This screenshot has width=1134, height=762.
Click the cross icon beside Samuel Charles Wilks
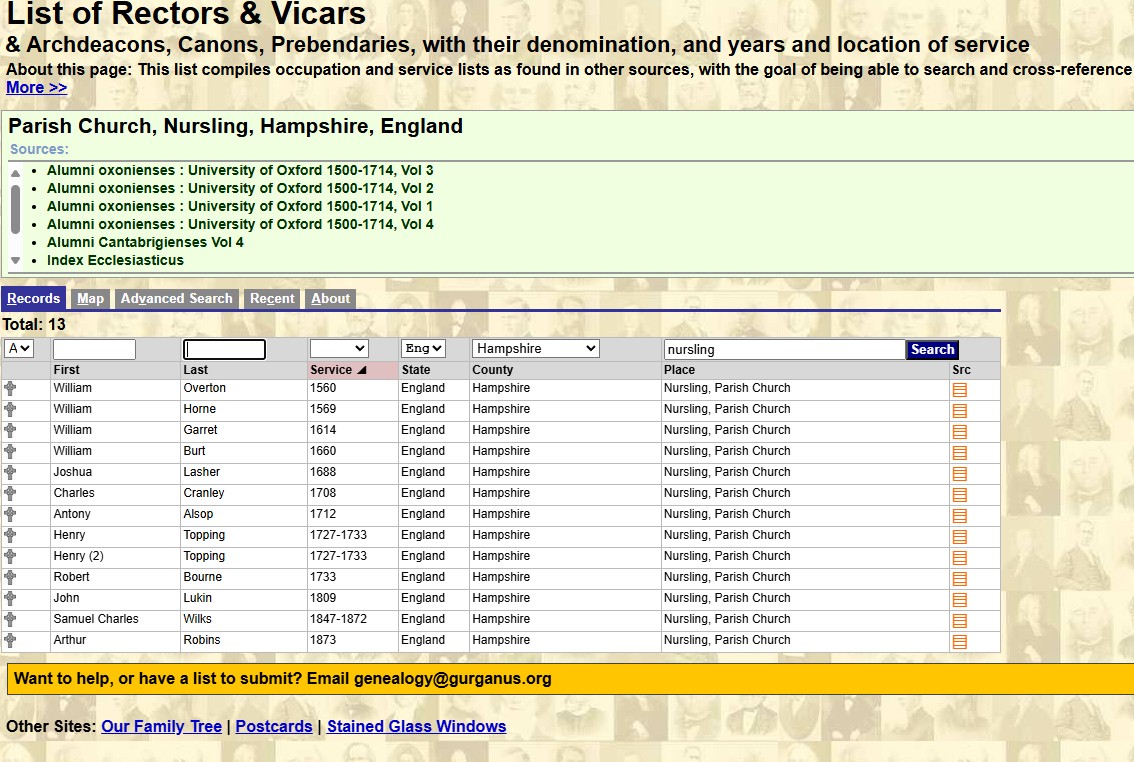pos(11,619)
